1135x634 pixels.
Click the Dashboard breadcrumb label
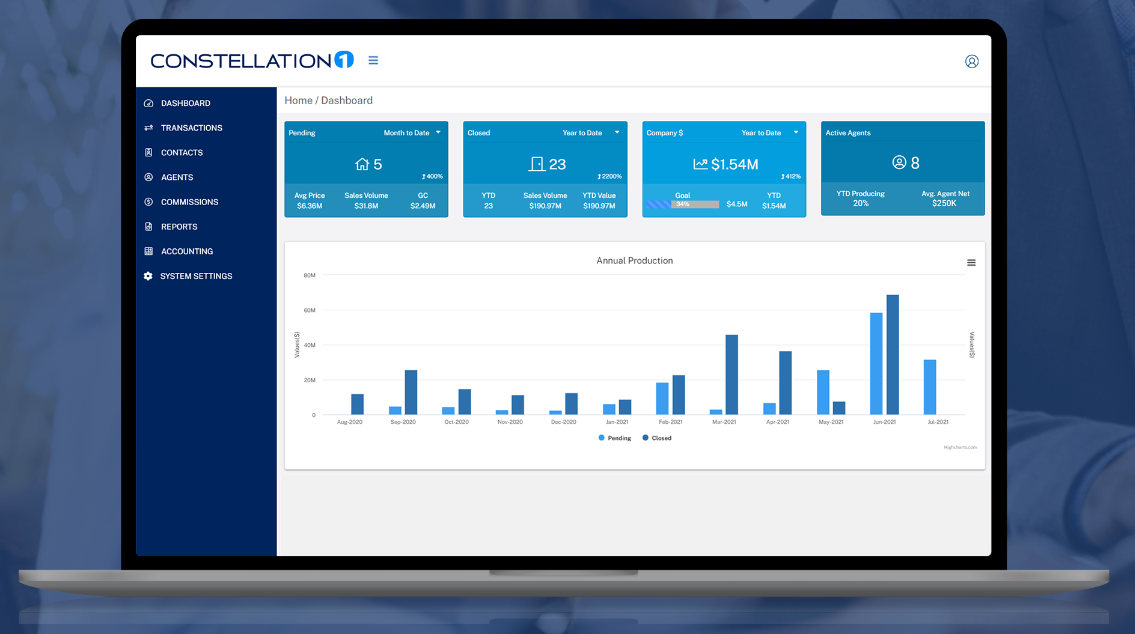[346, 100]
